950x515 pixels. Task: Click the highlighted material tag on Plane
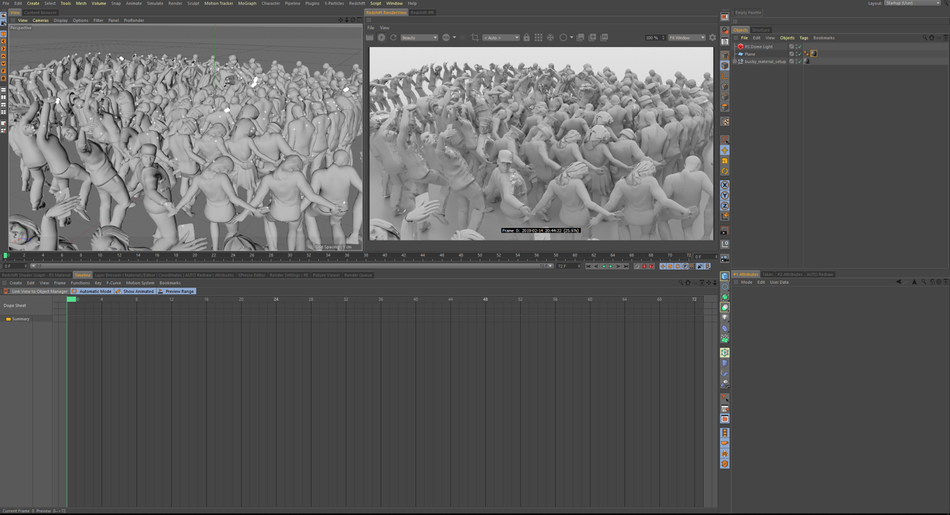(x=814, y=54)
